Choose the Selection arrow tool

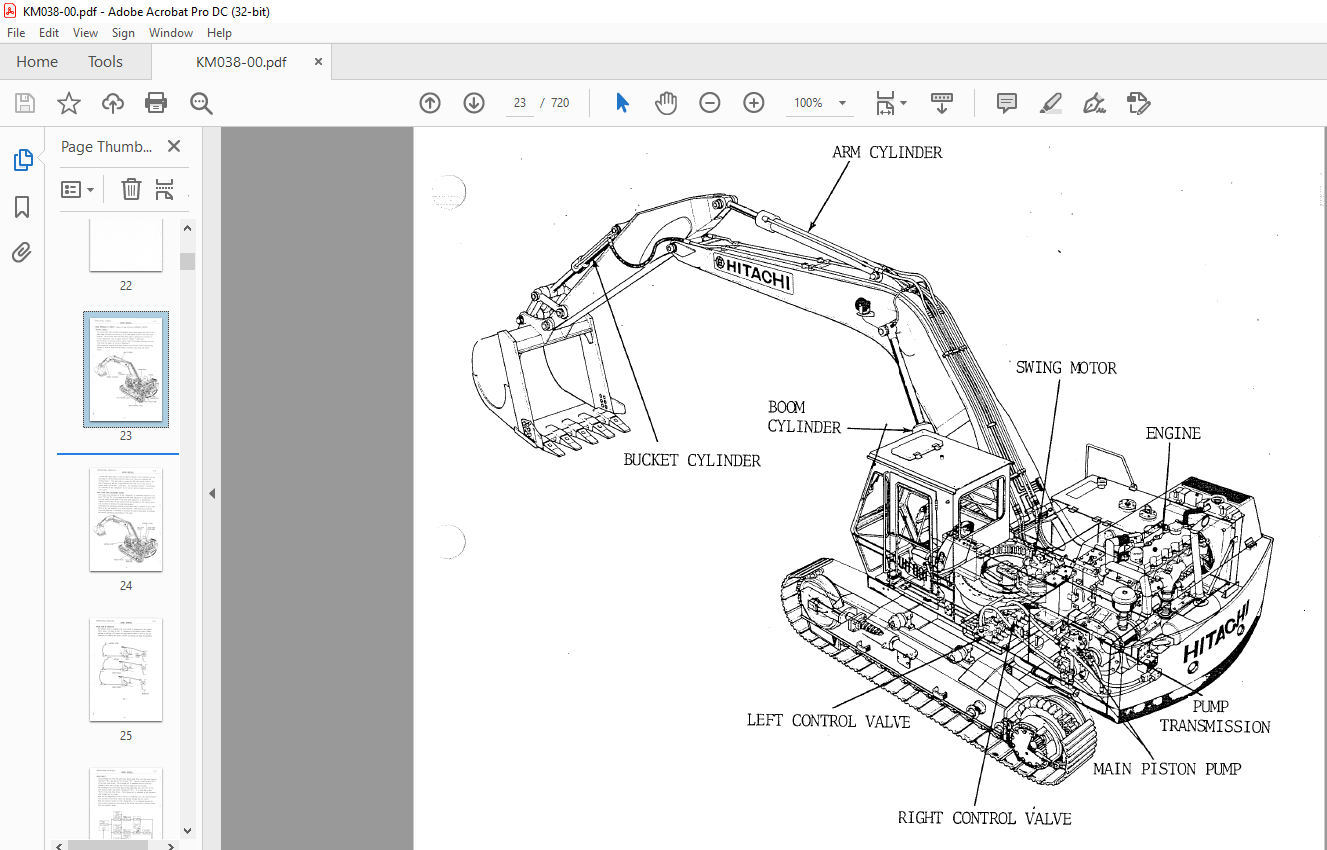point(622,103)
